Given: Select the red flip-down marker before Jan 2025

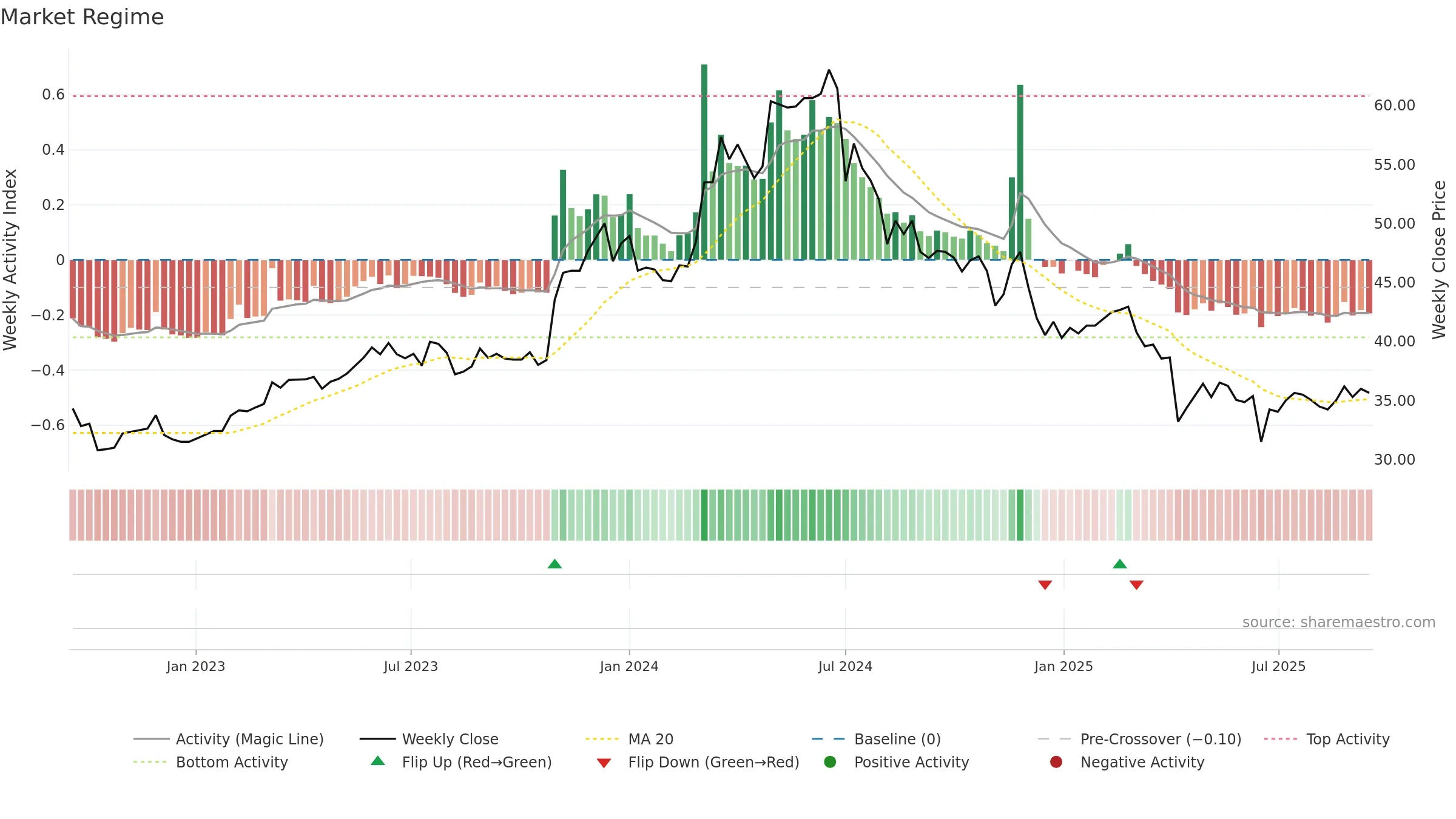Looking at the screenshot, I should point(1045,585).
